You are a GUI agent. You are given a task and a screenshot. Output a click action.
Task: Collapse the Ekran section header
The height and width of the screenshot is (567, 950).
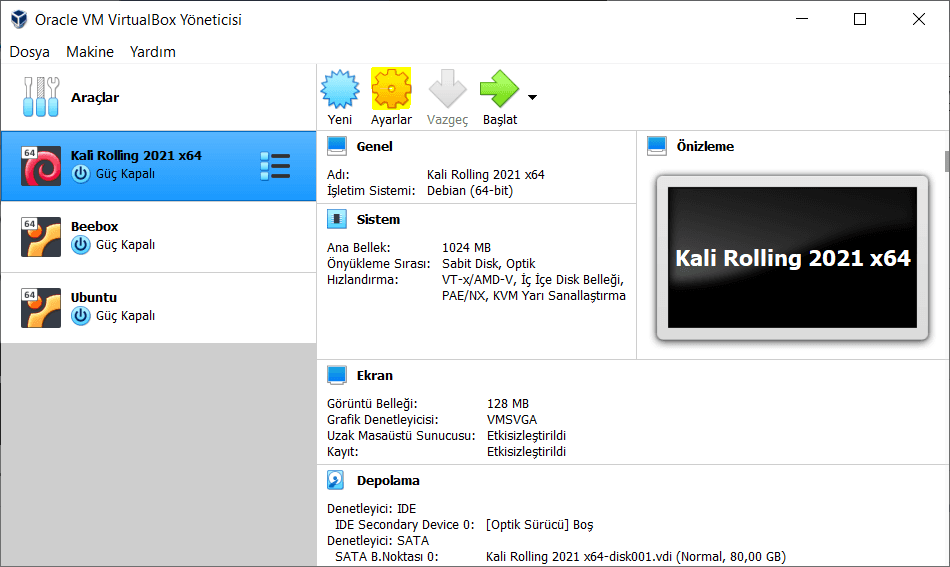click(x=374, y=375)
